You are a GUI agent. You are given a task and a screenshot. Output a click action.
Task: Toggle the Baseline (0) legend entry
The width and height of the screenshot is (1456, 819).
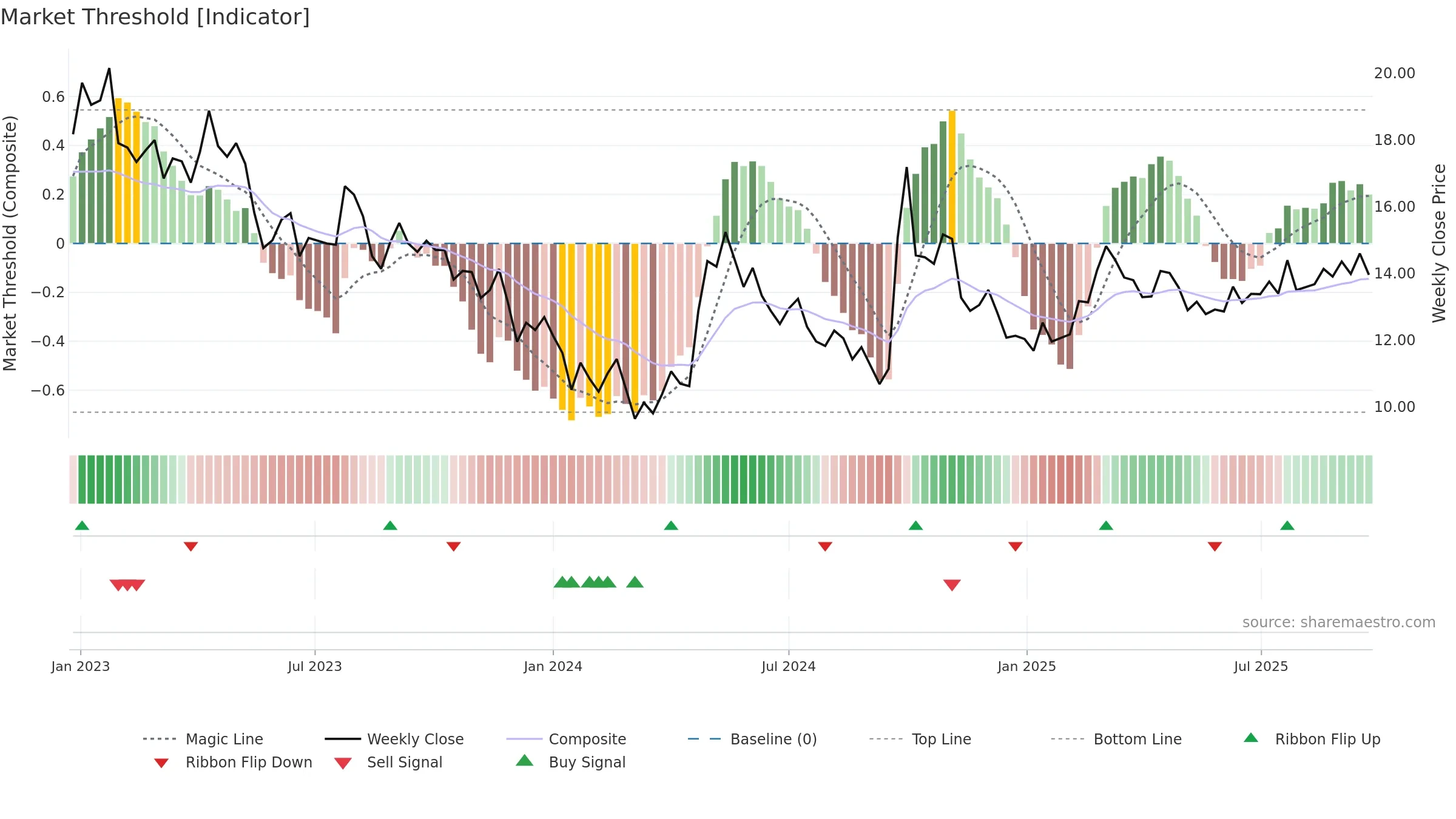tap(752, 739)
